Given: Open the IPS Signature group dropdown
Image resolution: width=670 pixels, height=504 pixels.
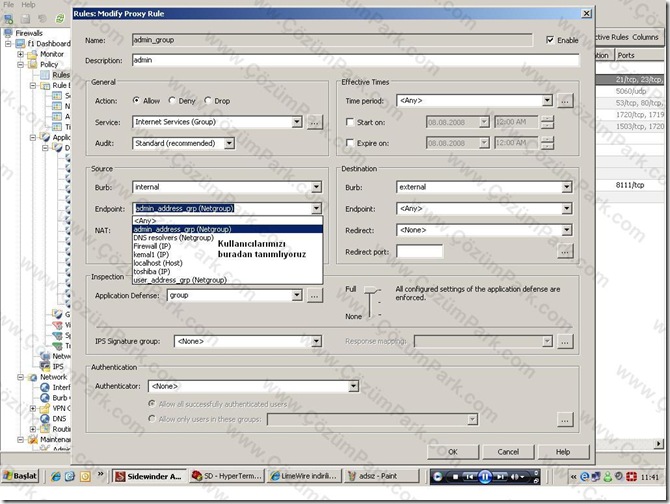Looking at the screenshot, I should pyautogui.click(x=316, y=341).
